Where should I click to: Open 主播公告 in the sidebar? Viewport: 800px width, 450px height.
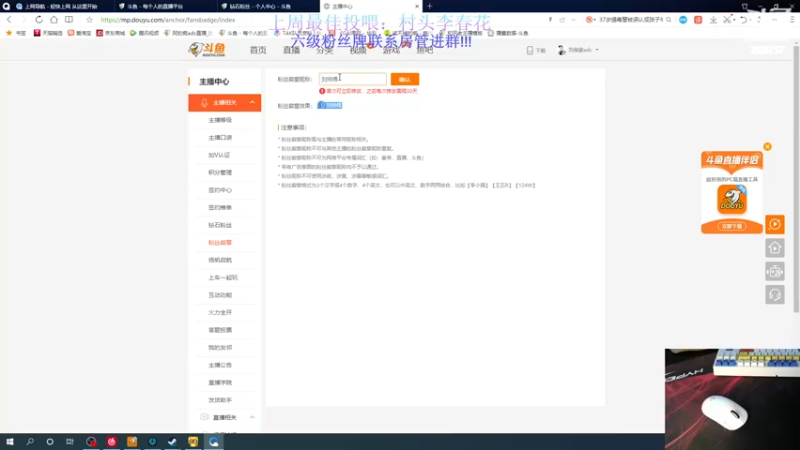coord(220,365)
